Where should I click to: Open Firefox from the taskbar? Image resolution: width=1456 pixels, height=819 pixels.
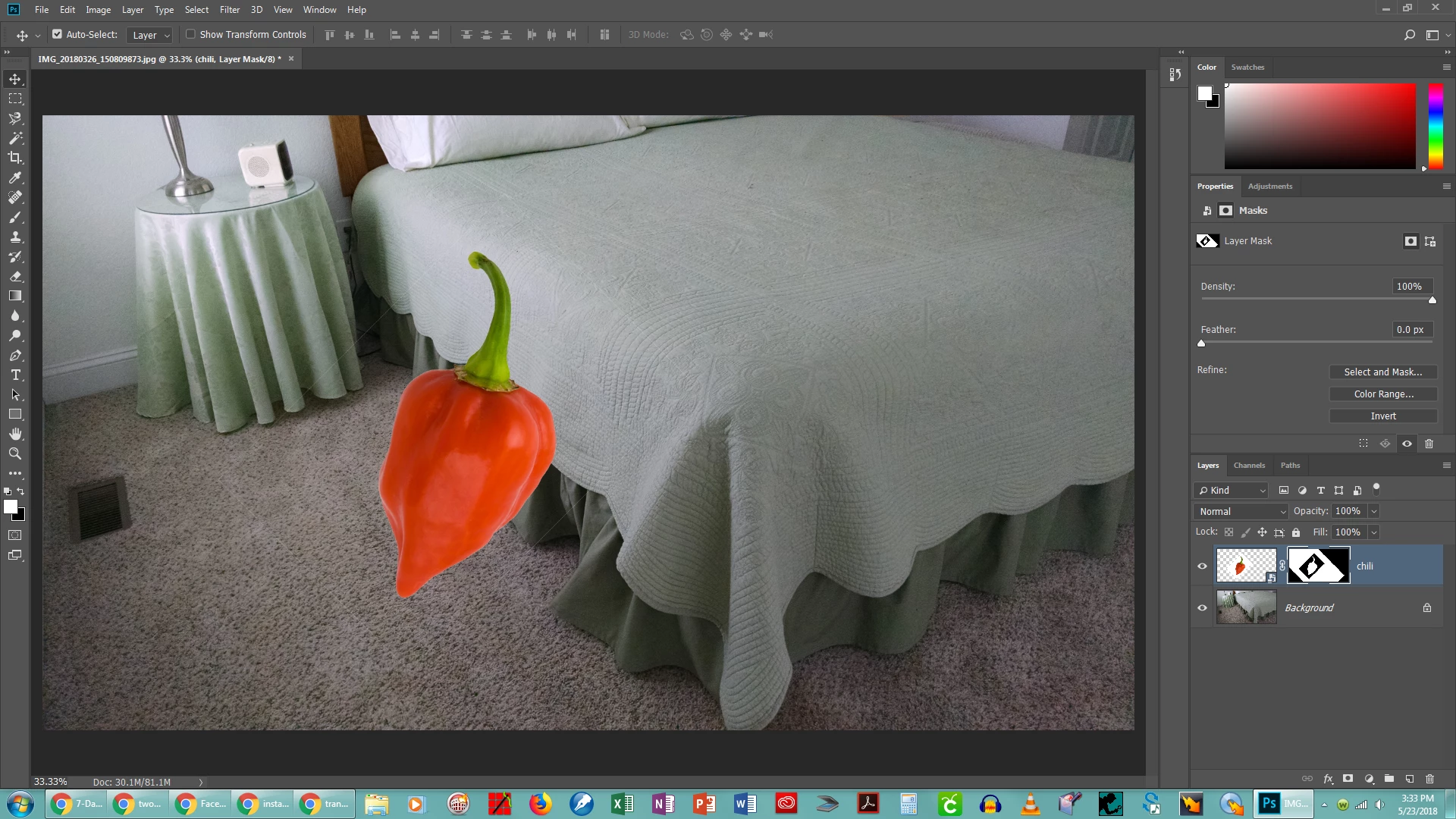[540, 804]
